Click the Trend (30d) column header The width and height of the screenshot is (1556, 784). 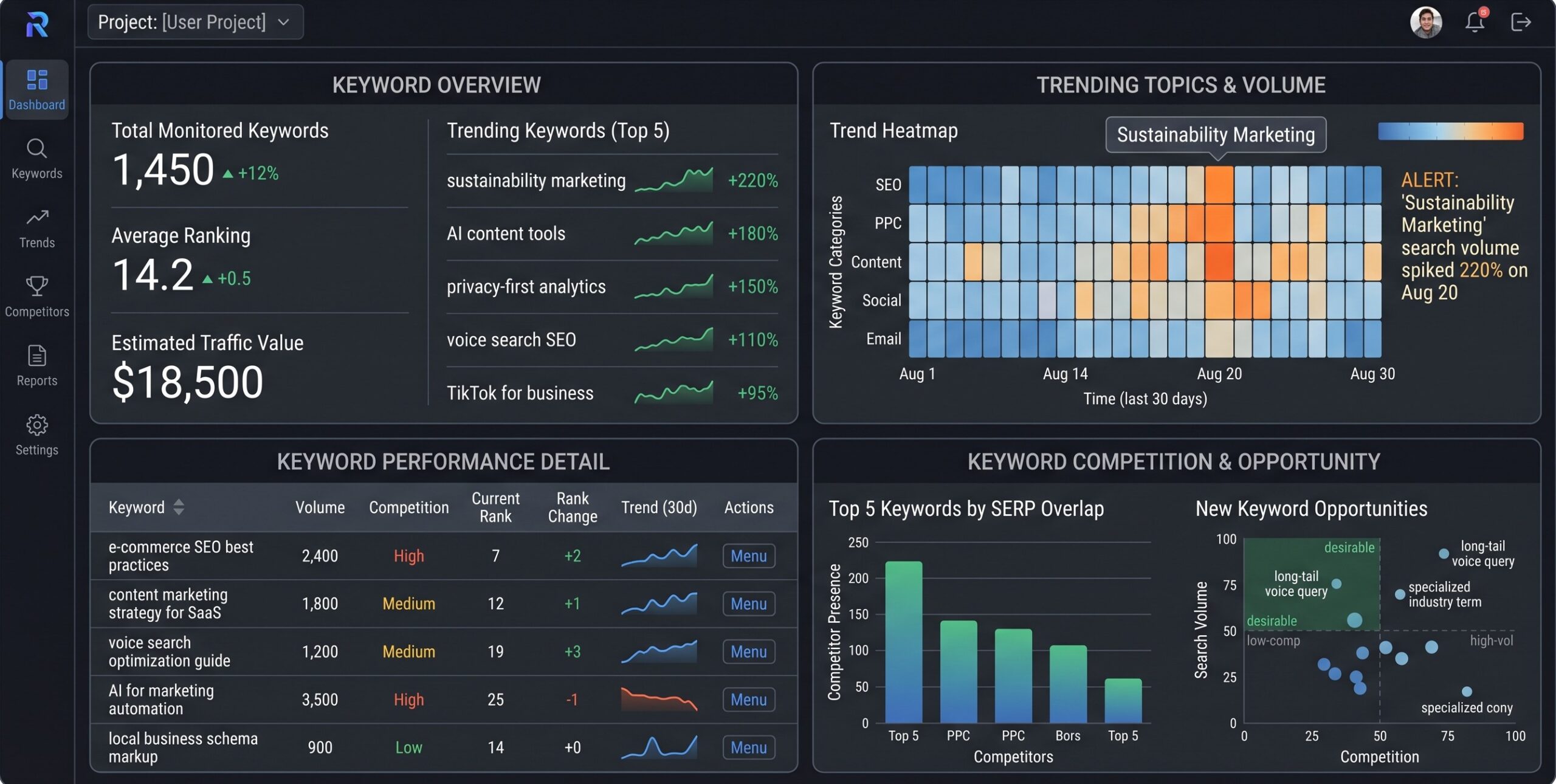[659, 507]
